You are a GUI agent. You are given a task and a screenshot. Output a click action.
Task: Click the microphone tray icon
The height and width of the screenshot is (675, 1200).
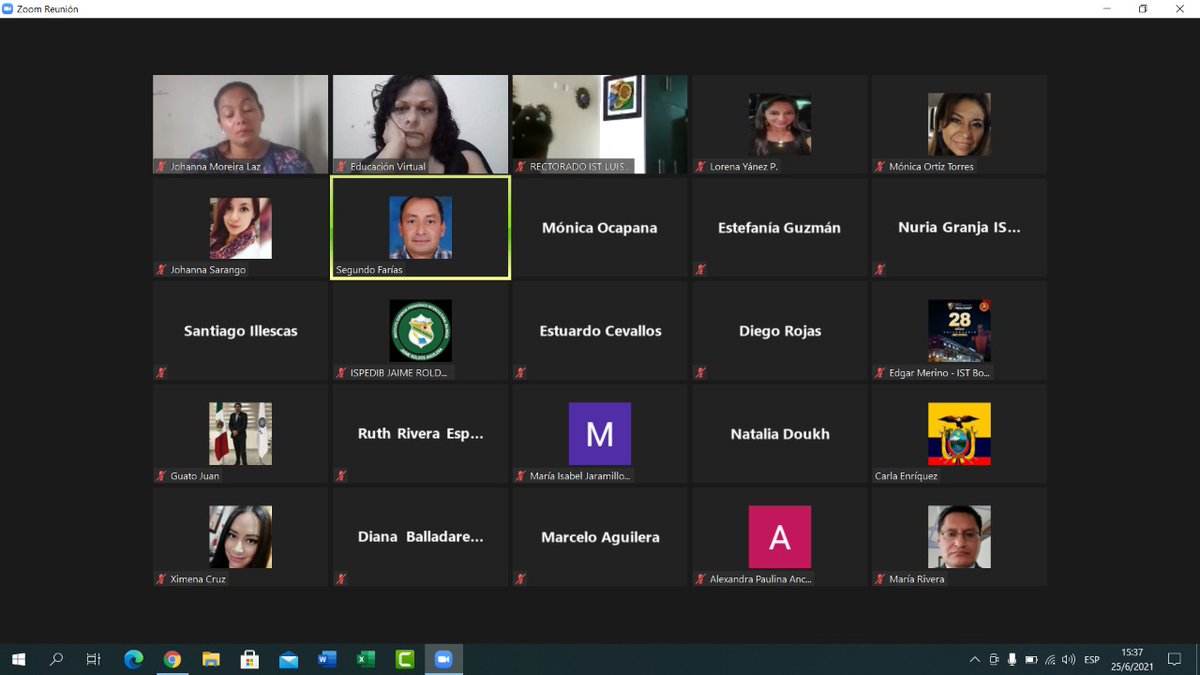tap(1012, 660)
